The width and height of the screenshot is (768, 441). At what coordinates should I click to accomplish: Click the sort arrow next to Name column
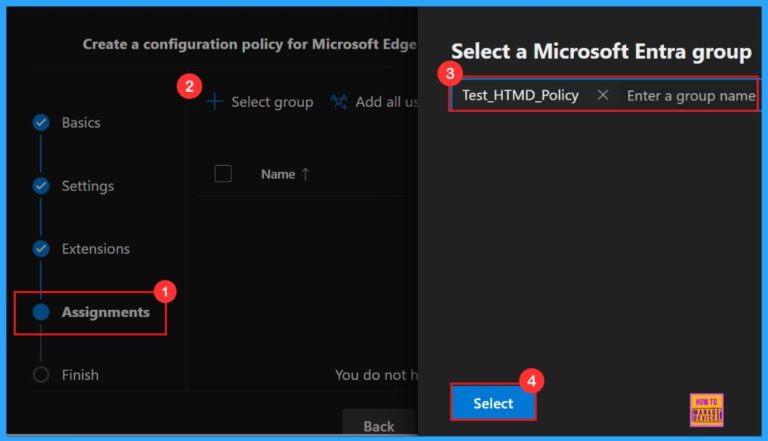tap(305, 174)
